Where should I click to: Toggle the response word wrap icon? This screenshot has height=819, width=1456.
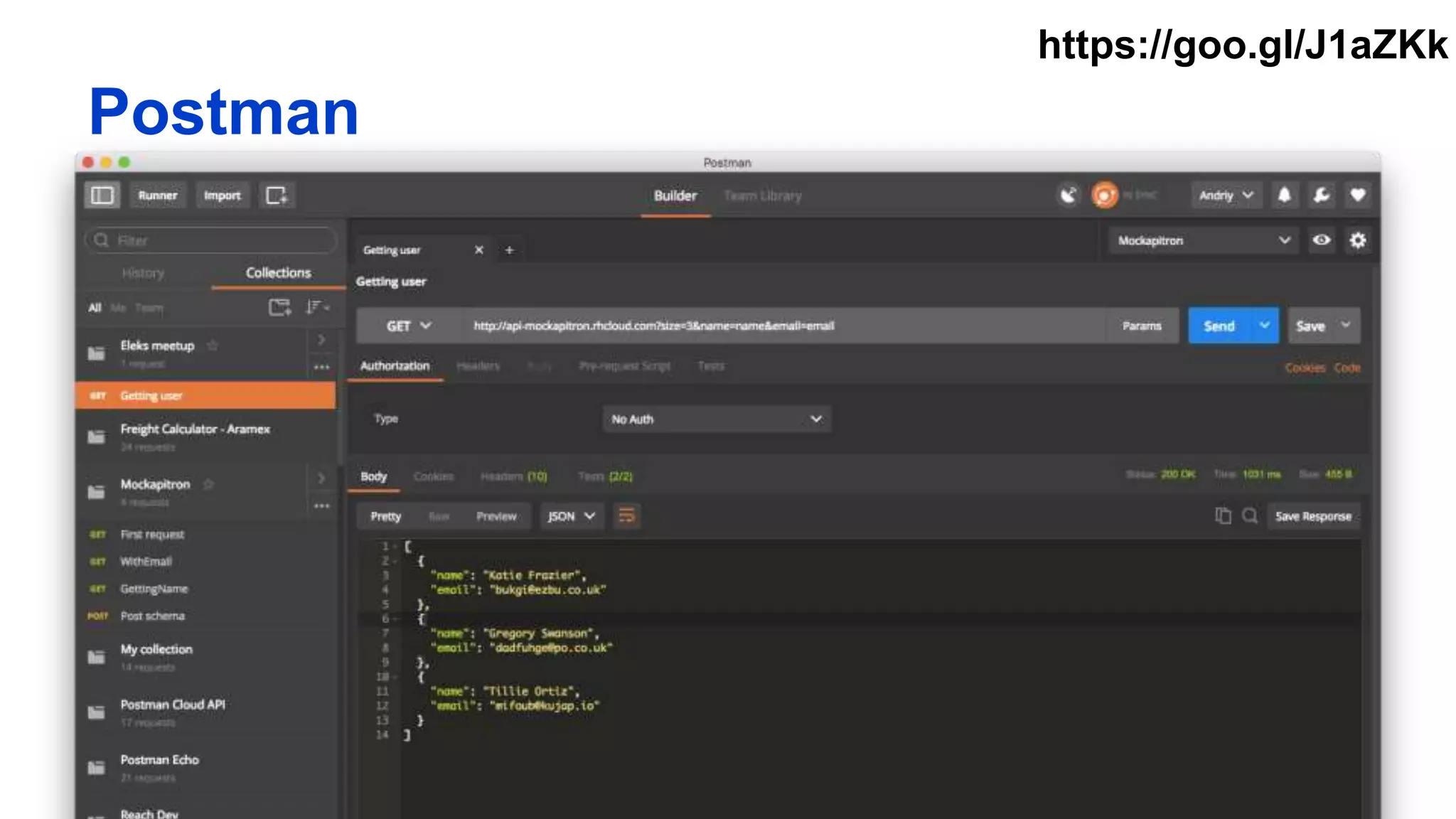coord(626,515)
